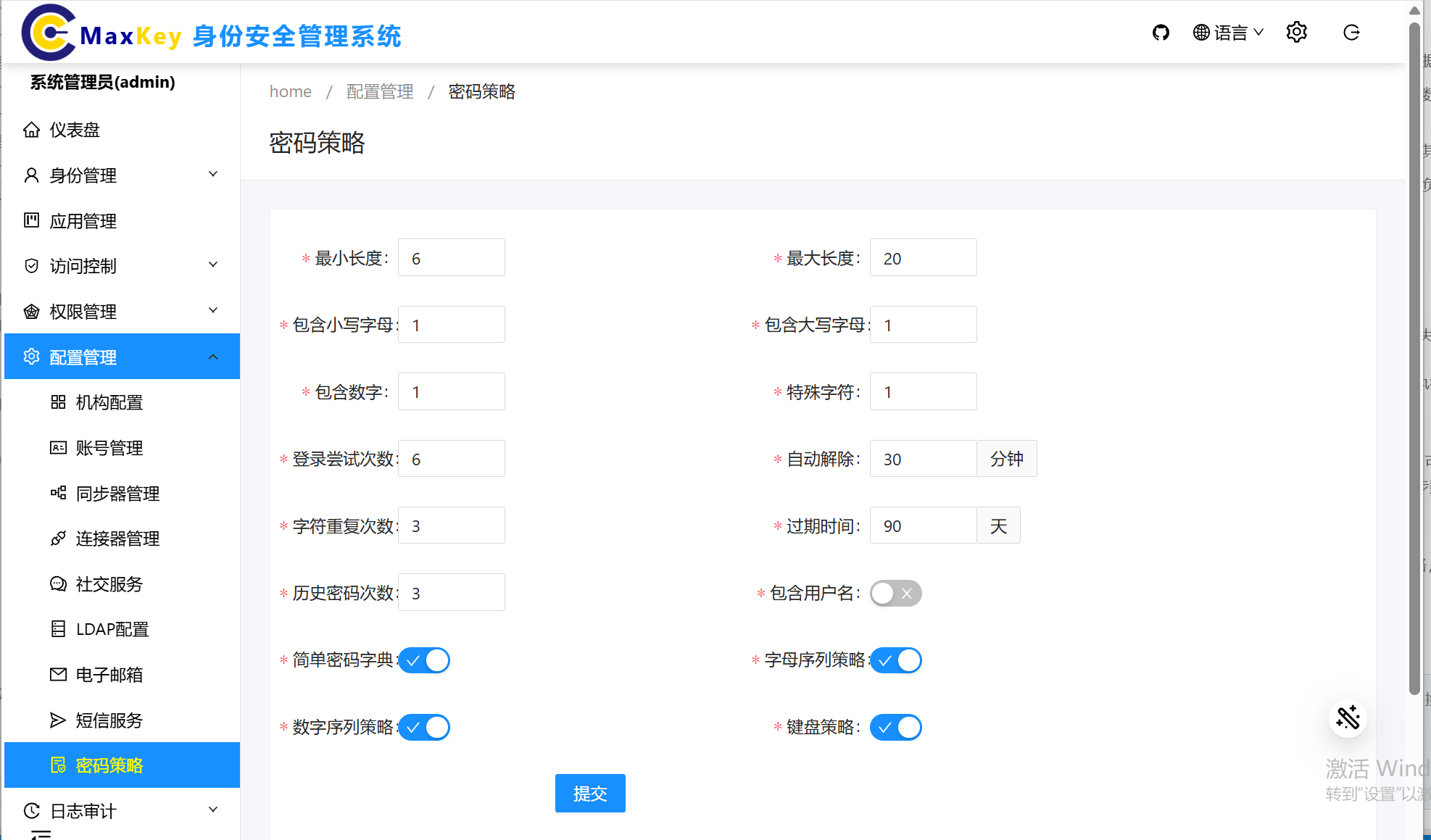Select the 仪表盘 dashboard icon
The height and width of the screenshot is (840, 1431).
[x=32, y=130]
